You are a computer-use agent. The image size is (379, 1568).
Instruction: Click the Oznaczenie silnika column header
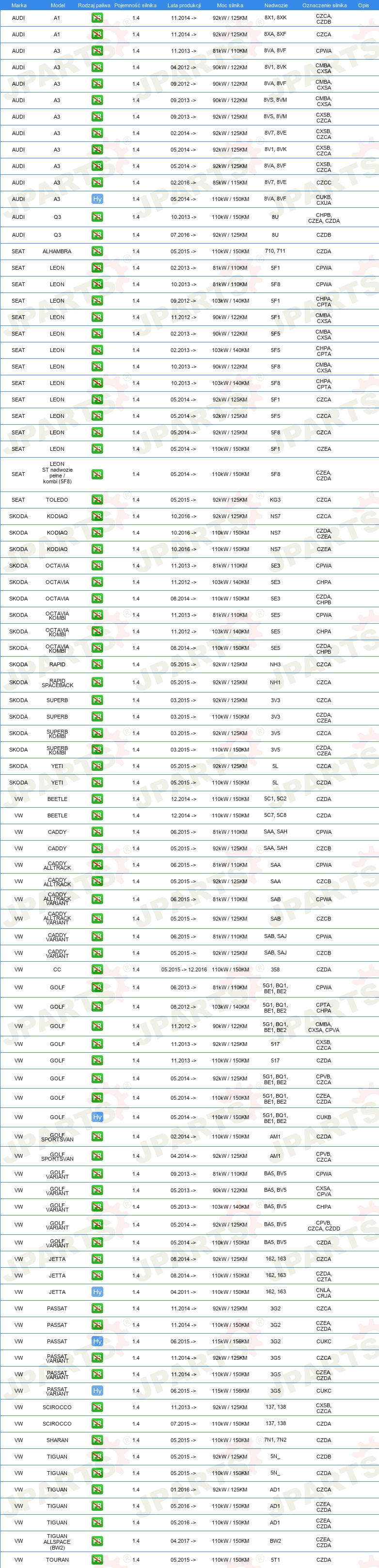(x=324, y=5)
